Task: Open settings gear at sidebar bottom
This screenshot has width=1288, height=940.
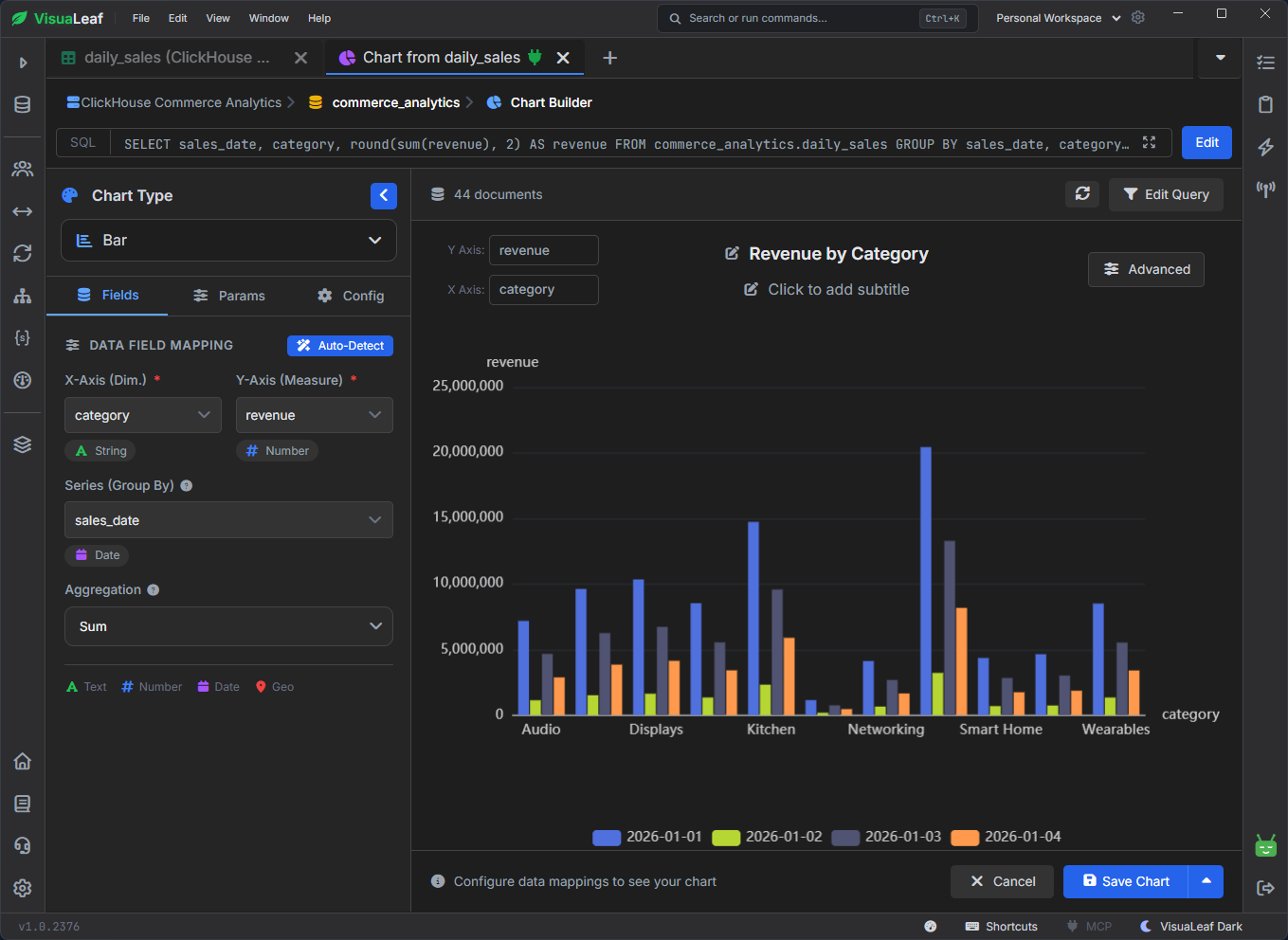Action: [x=23, y=888]
